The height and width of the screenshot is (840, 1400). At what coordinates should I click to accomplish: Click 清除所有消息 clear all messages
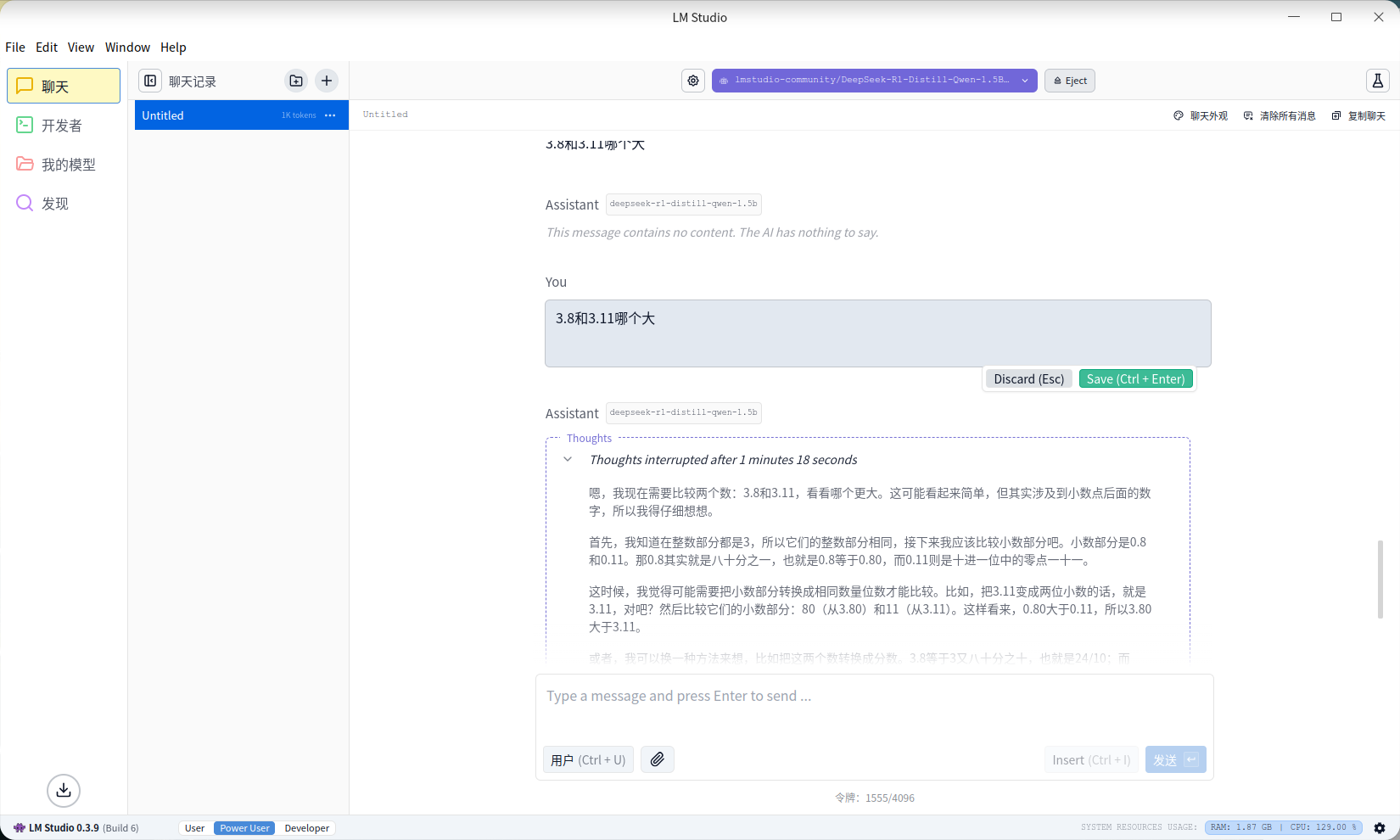tap(1280, 115)
